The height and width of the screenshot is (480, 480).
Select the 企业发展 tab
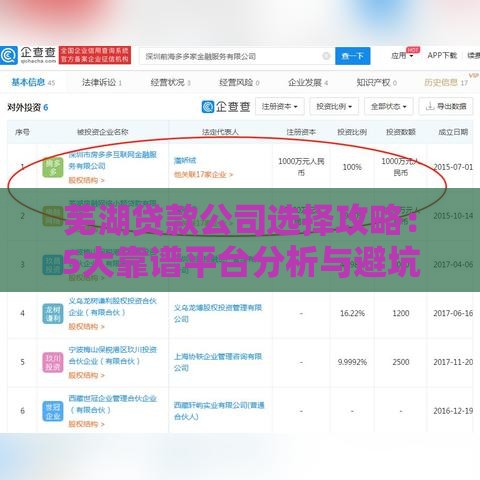[308, 82]
